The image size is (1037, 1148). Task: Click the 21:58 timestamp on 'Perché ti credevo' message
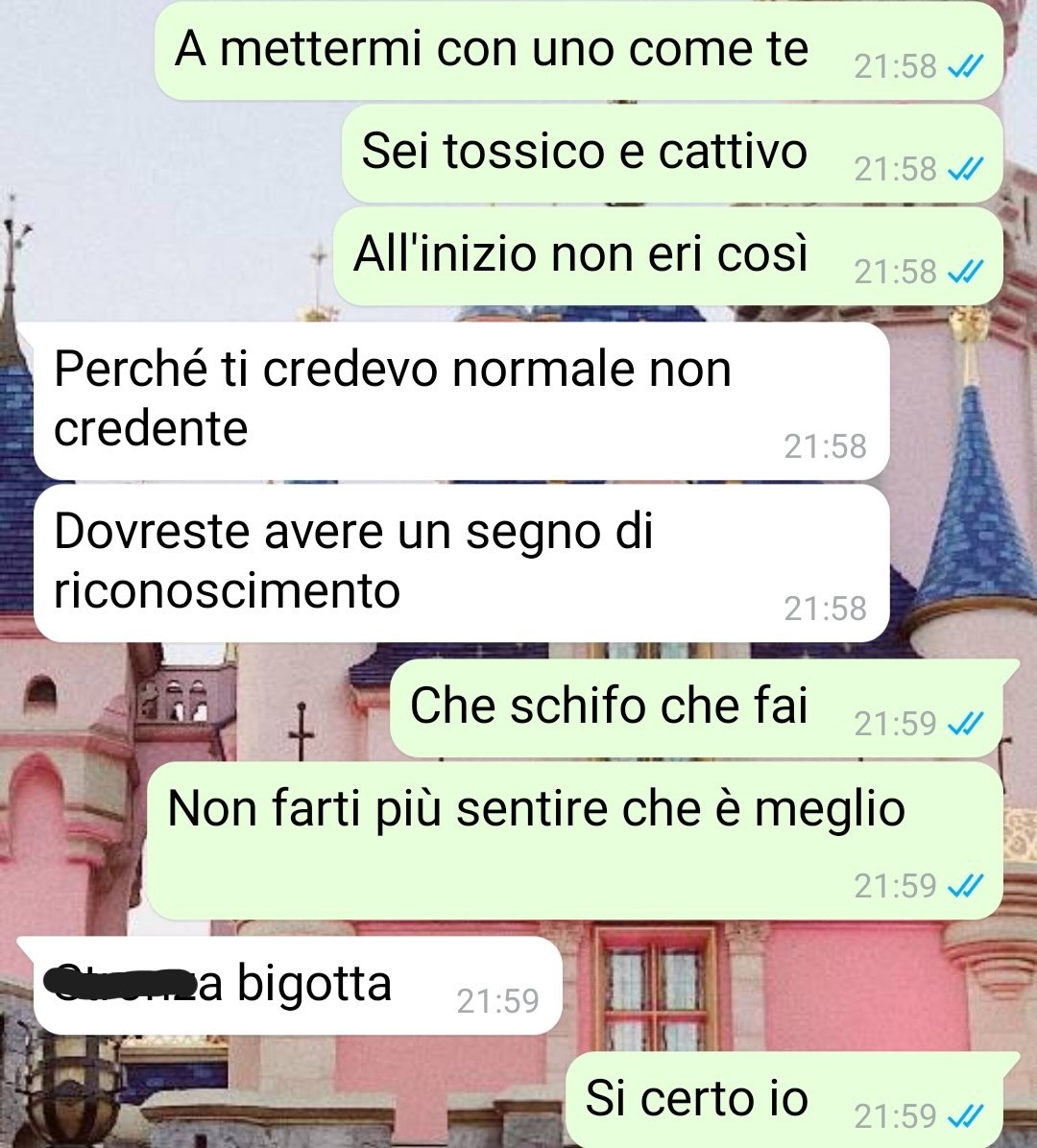click(x=826, y=446)
